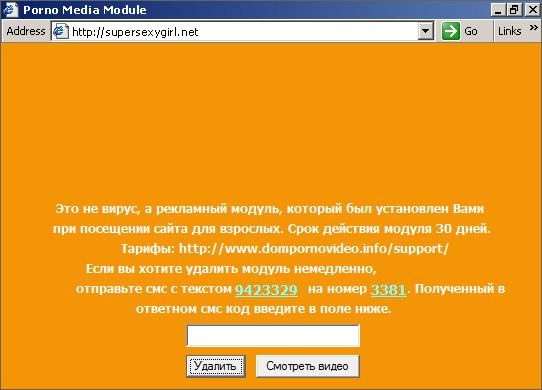Expand the Links toolbar chevron
This screenshot has height=390, width=542.
click(534, 27)
